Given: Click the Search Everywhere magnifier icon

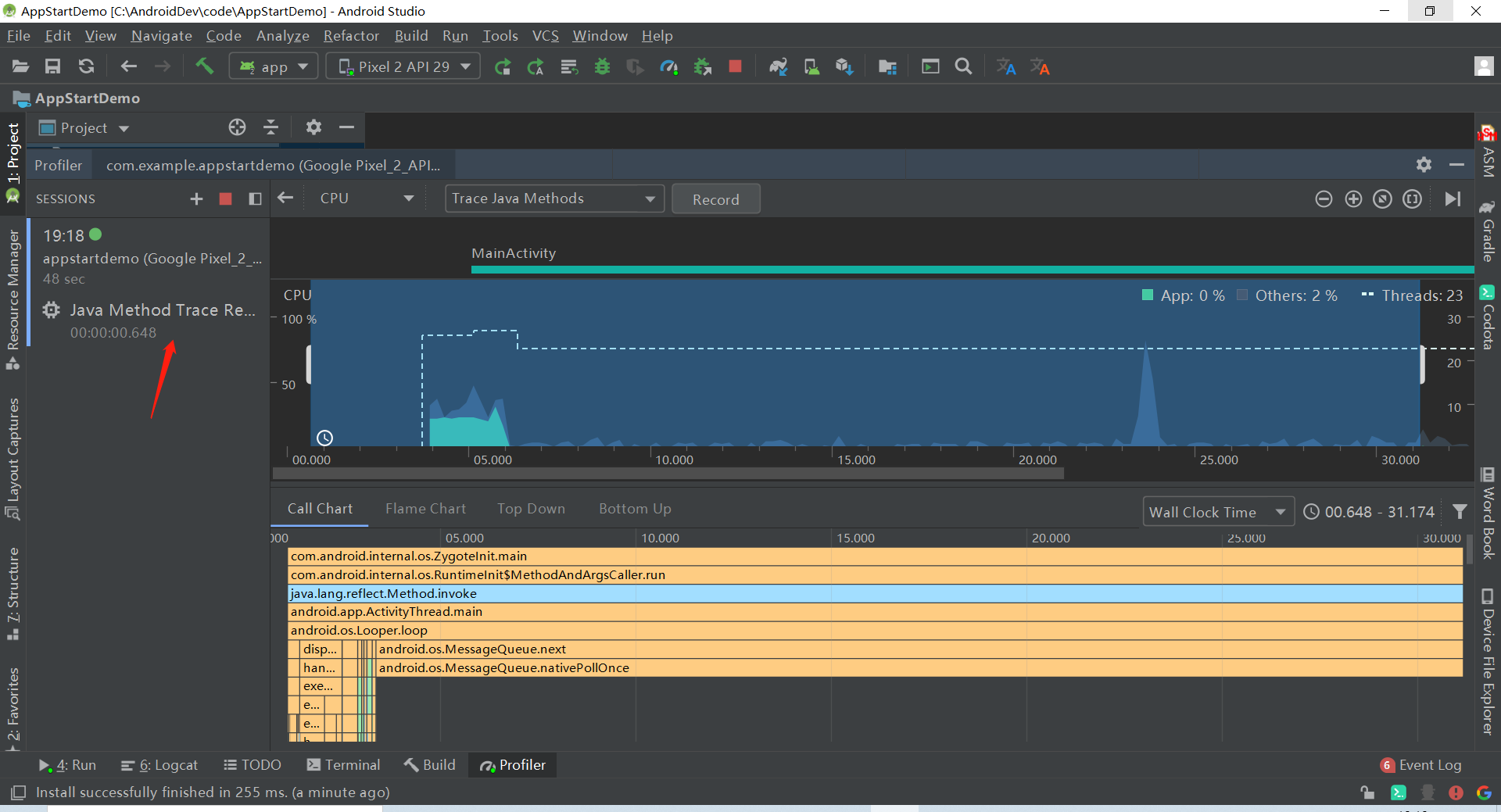Looking at the screenshot, I should pos(963,66).
